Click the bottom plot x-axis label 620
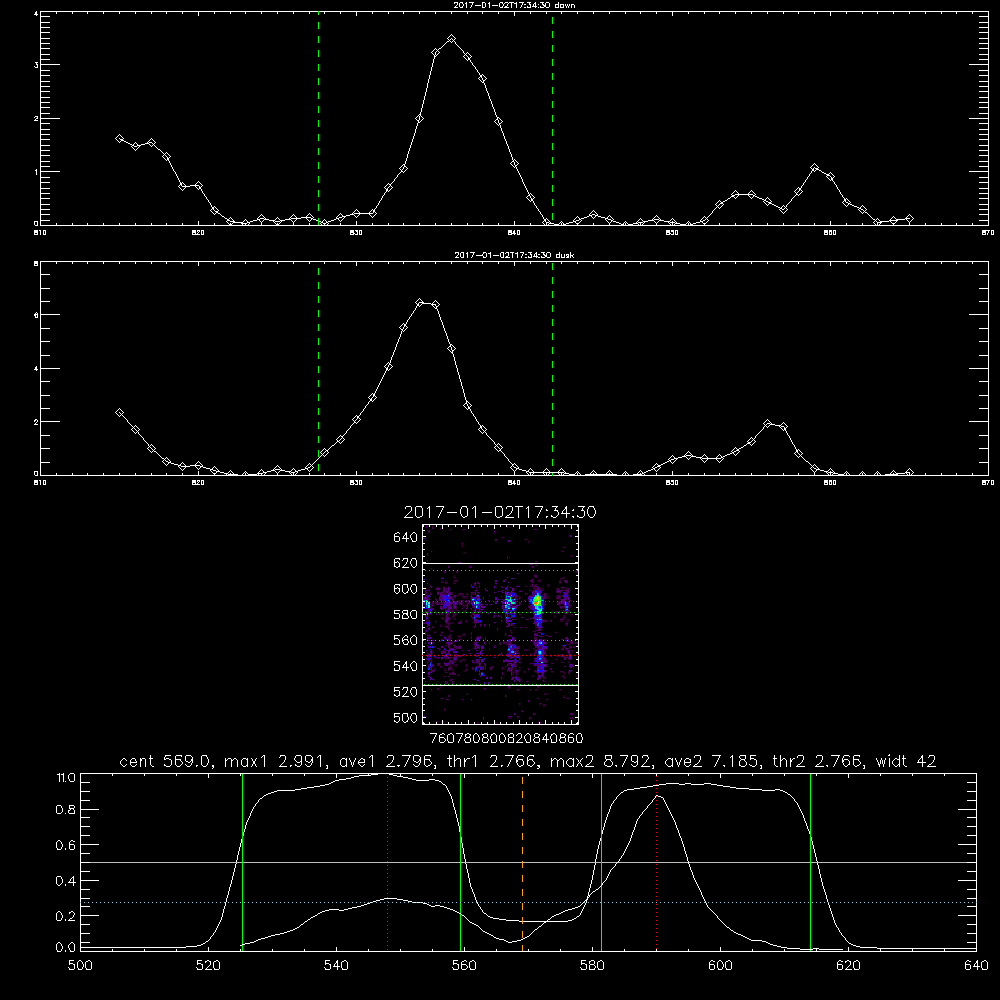 848,966
